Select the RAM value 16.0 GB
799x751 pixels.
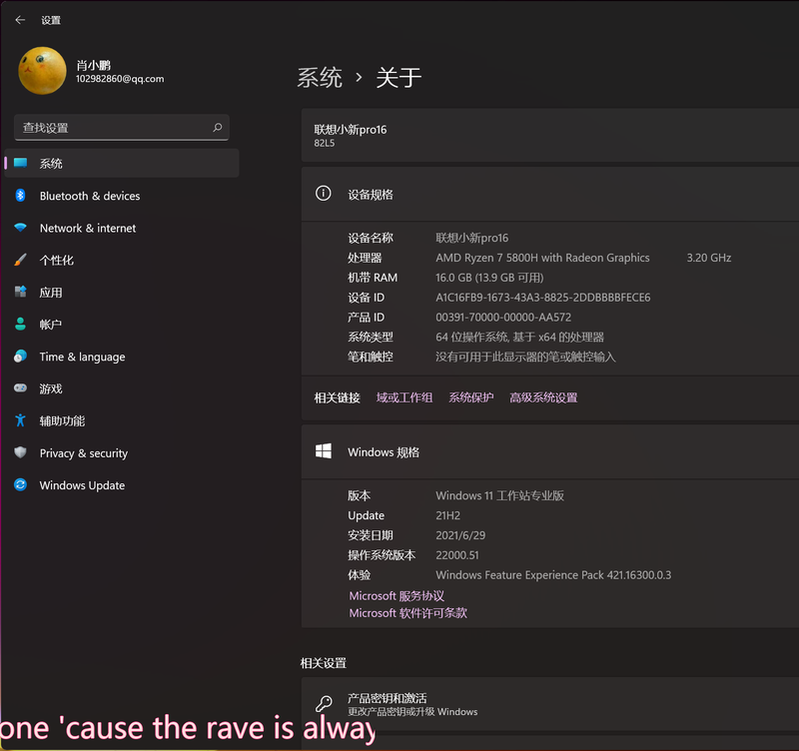point(489,278)
